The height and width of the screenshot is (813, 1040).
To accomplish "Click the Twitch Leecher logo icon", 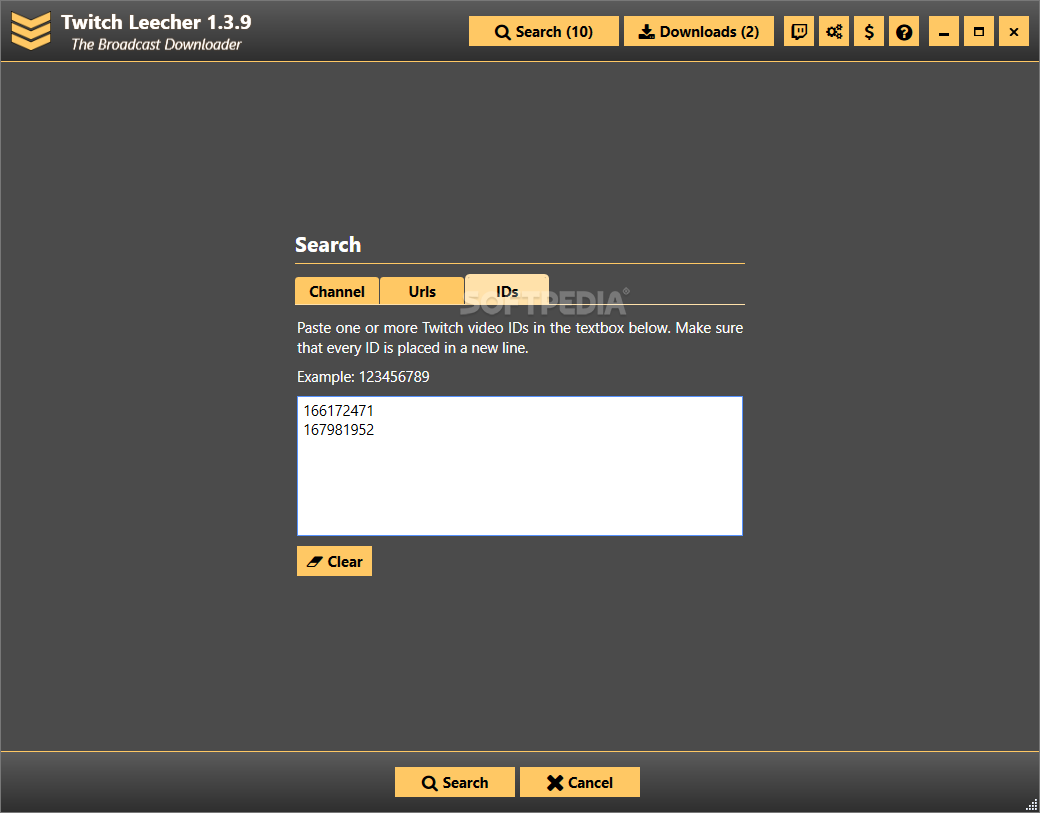I will tap(31, 31).
